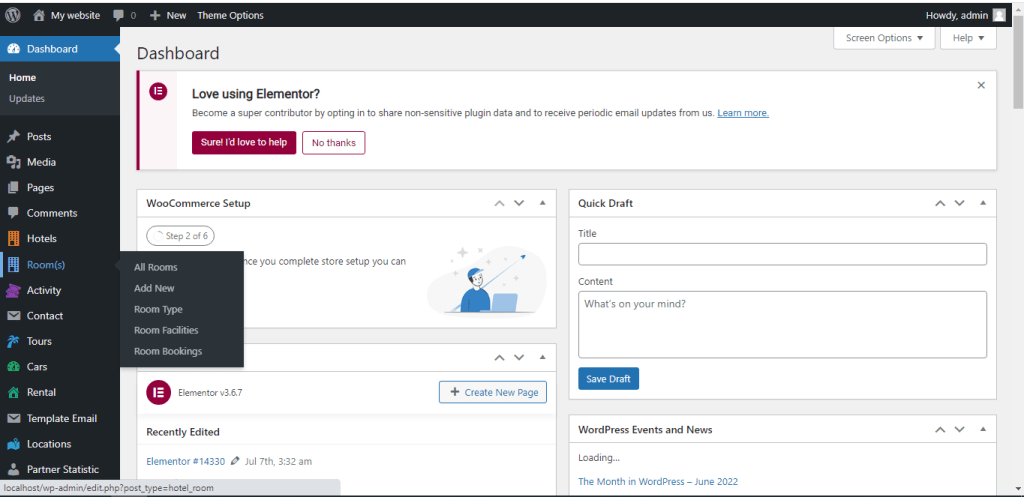Open Theme Options in admin bar
Screen dimensions: 1024x497
(x=231, y=15)
